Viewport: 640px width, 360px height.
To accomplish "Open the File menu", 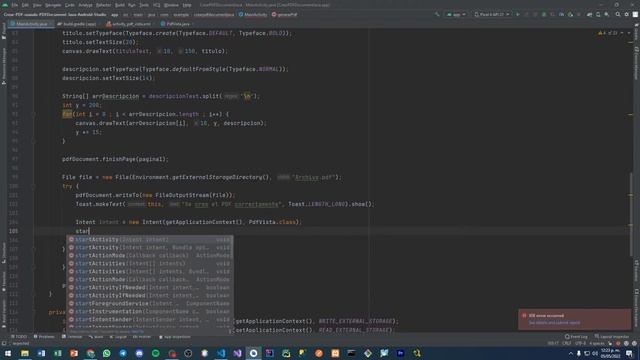I will (15, 5).
